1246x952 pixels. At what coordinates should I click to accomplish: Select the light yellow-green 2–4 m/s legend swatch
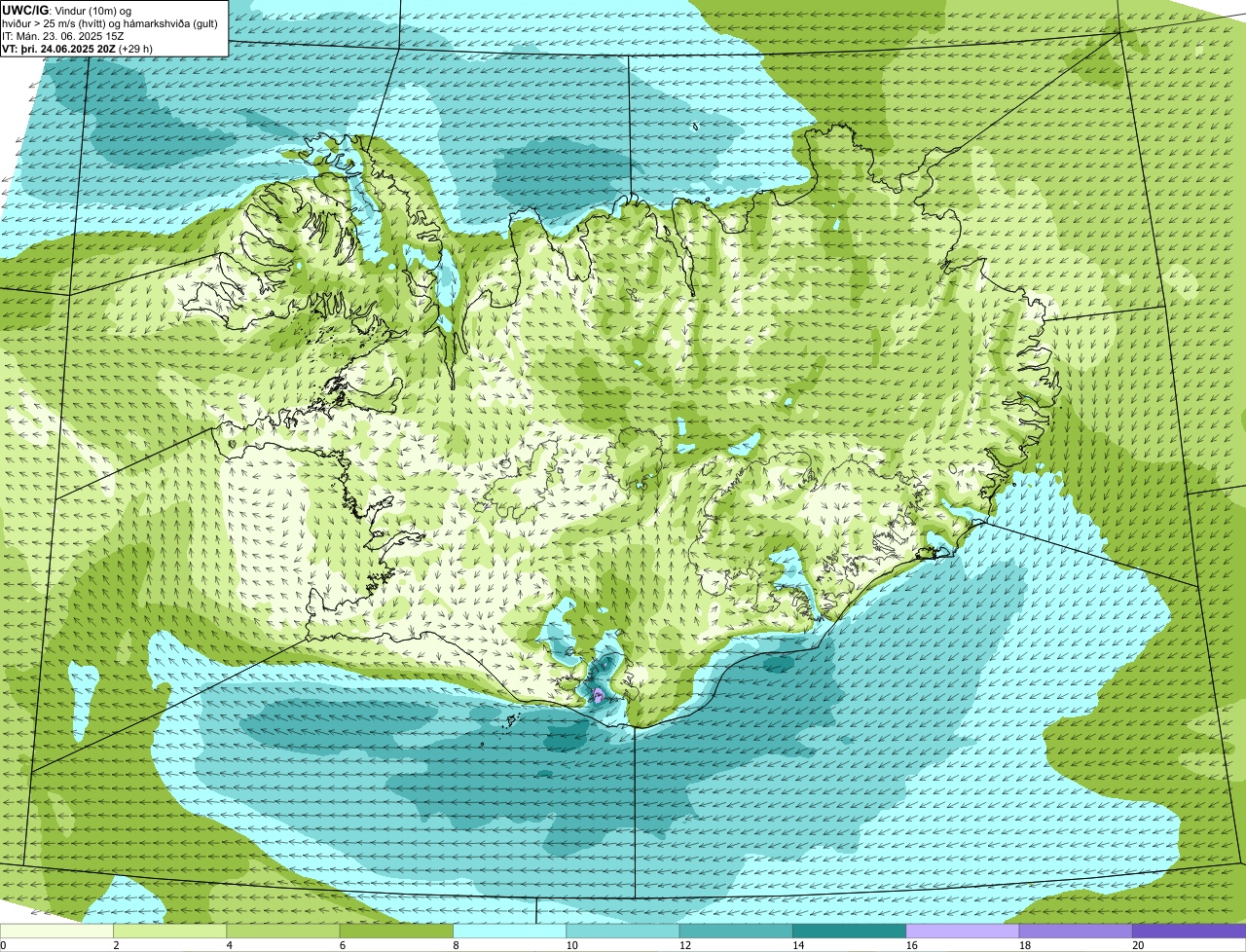pos(170,931)
